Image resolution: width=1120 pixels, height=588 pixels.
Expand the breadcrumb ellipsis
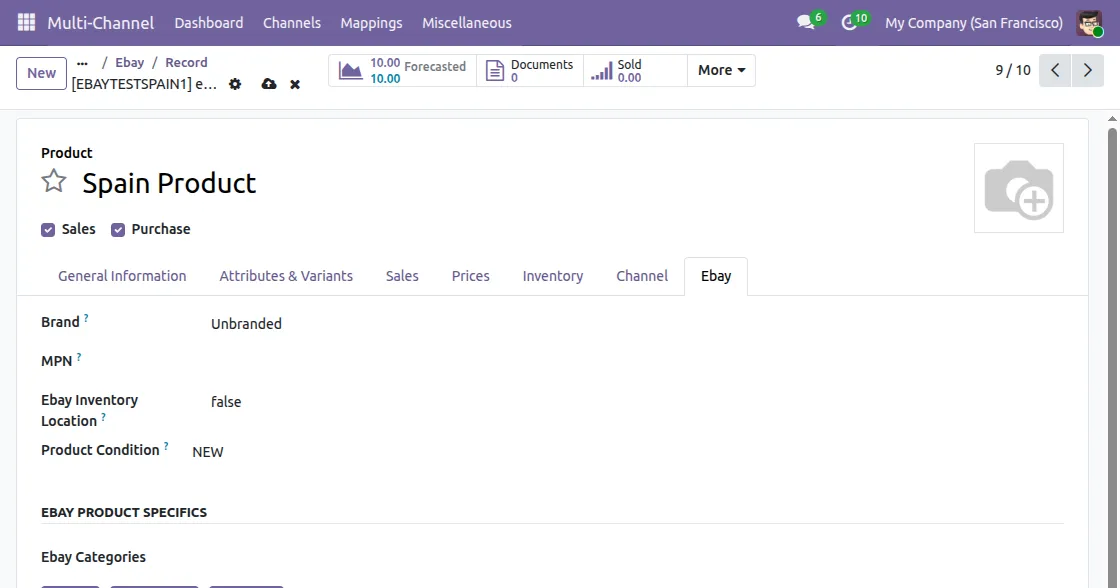pos(82,63)
